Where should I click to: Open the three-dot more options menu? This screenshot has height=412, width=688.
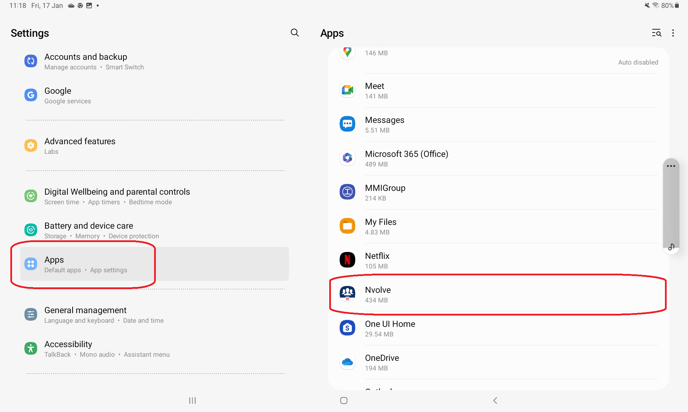(673, 33)
